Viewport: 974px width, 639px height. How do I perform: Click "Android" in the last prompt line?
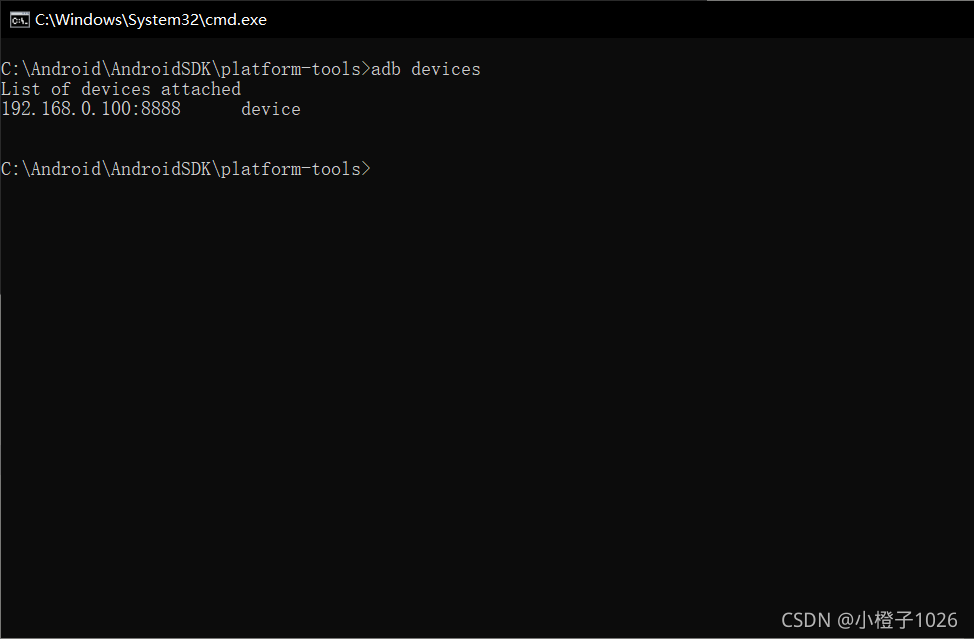coord(66,169)
